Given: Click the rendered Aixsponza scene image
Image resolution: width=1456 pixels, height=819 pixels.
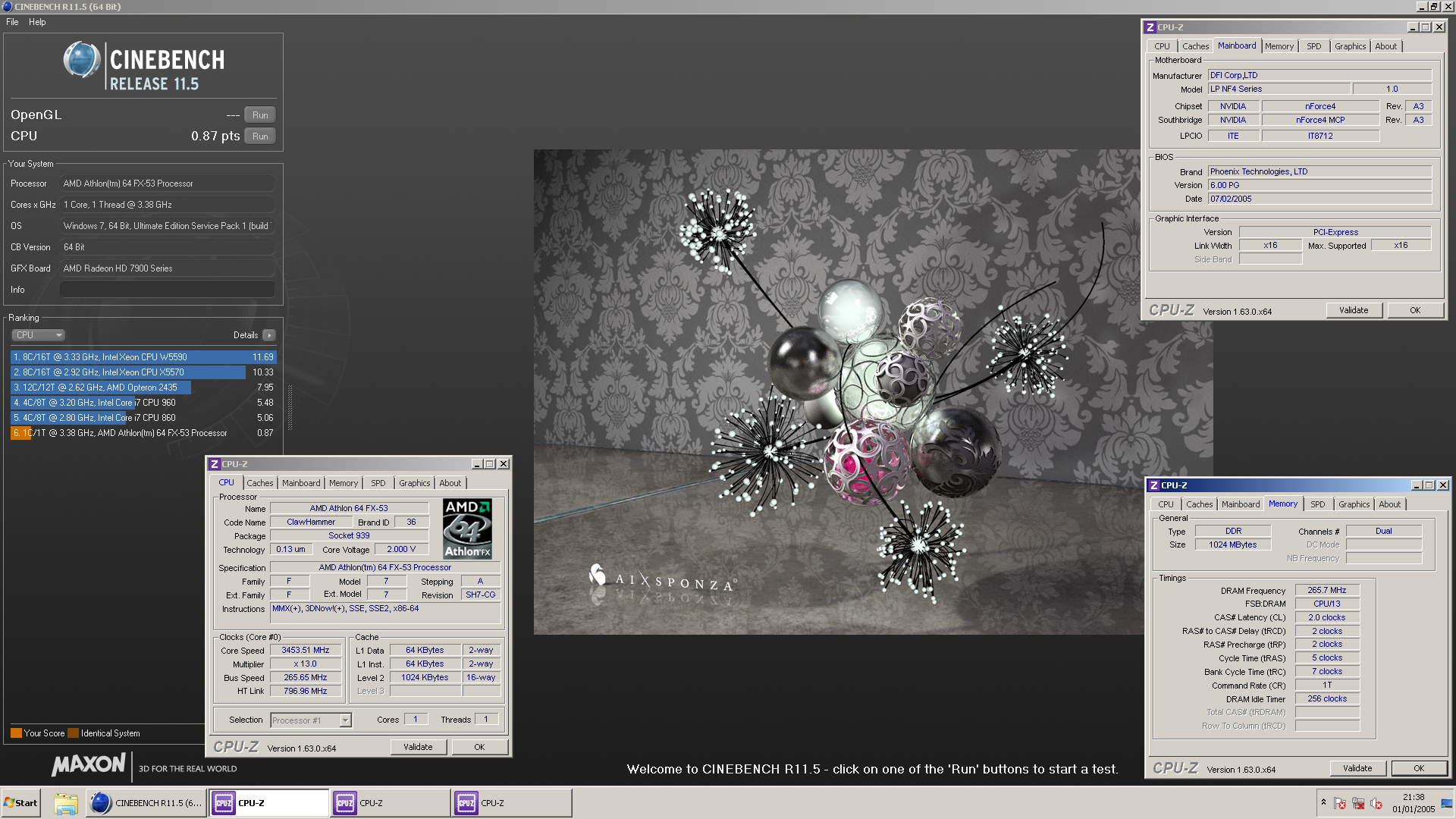Looking at the screenshot, I should pos(874,391).
